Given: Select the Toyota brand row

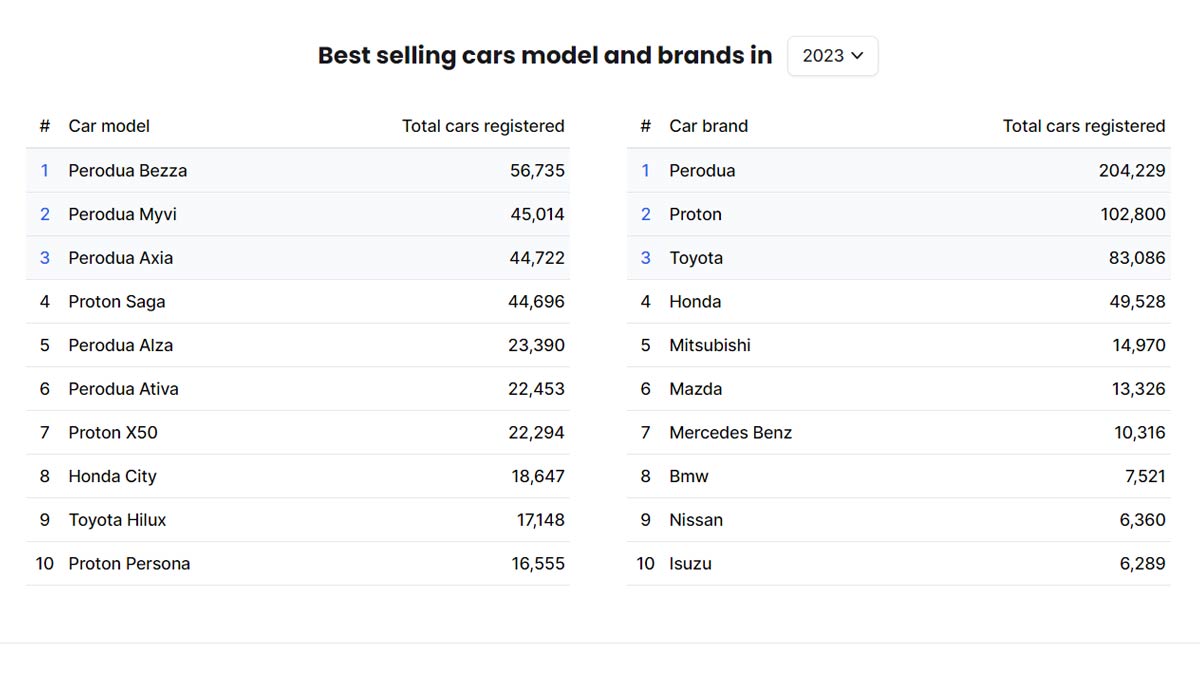Looking at the screenshot, I should (x=696, y=258).
